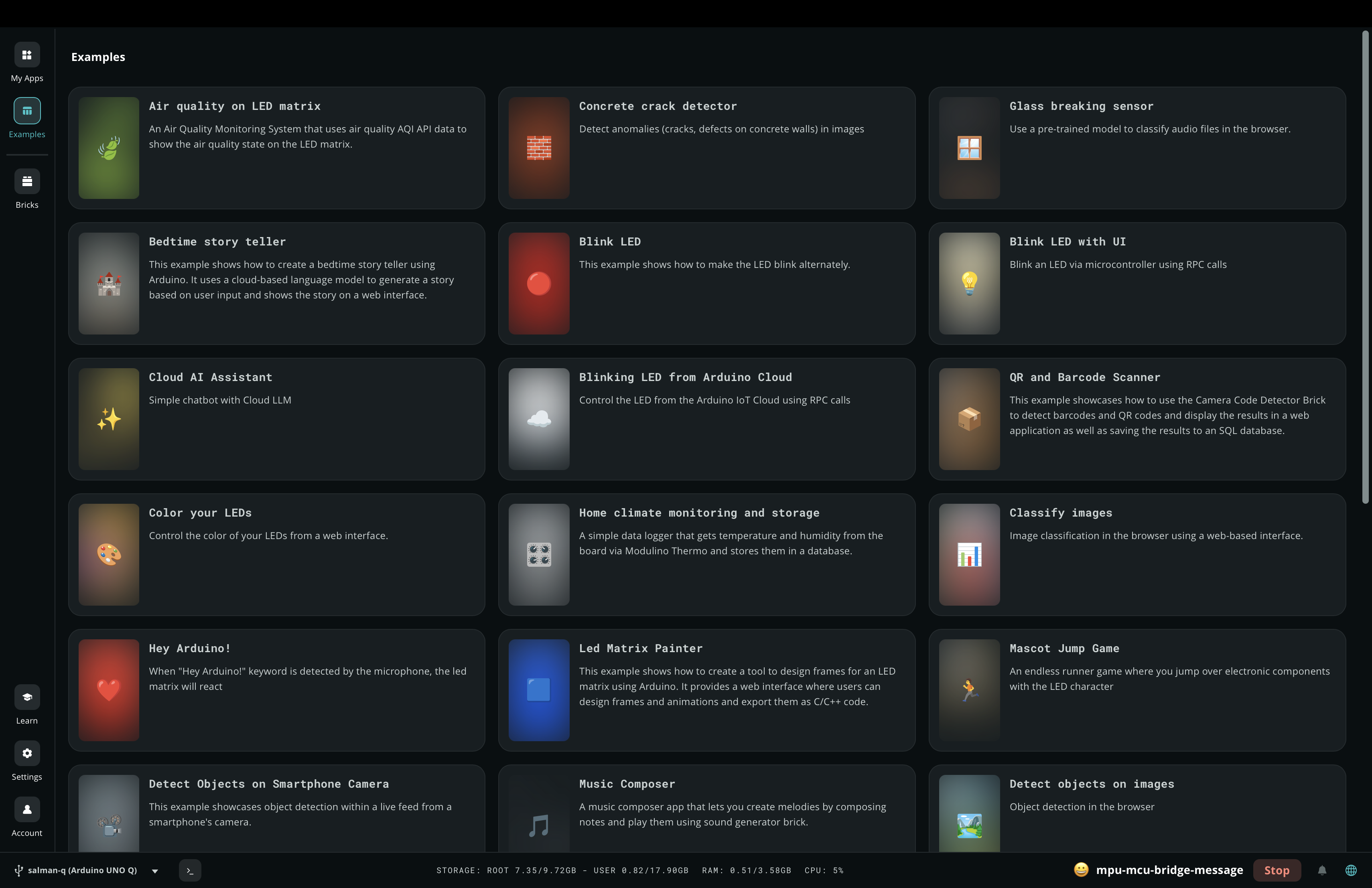Open the QR and Barcode Scanner example
This screenshot has height=888, width=1372.
click(1137, 419)
